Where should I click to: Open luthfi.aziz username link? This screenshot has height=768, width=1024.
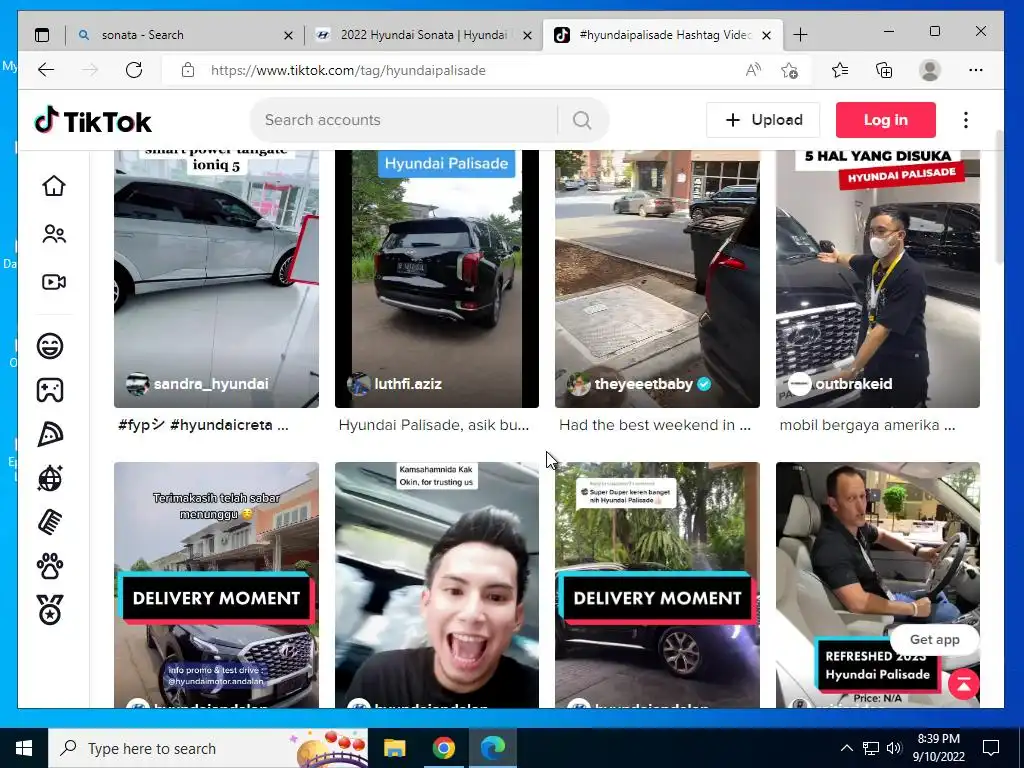pos(408,384)
